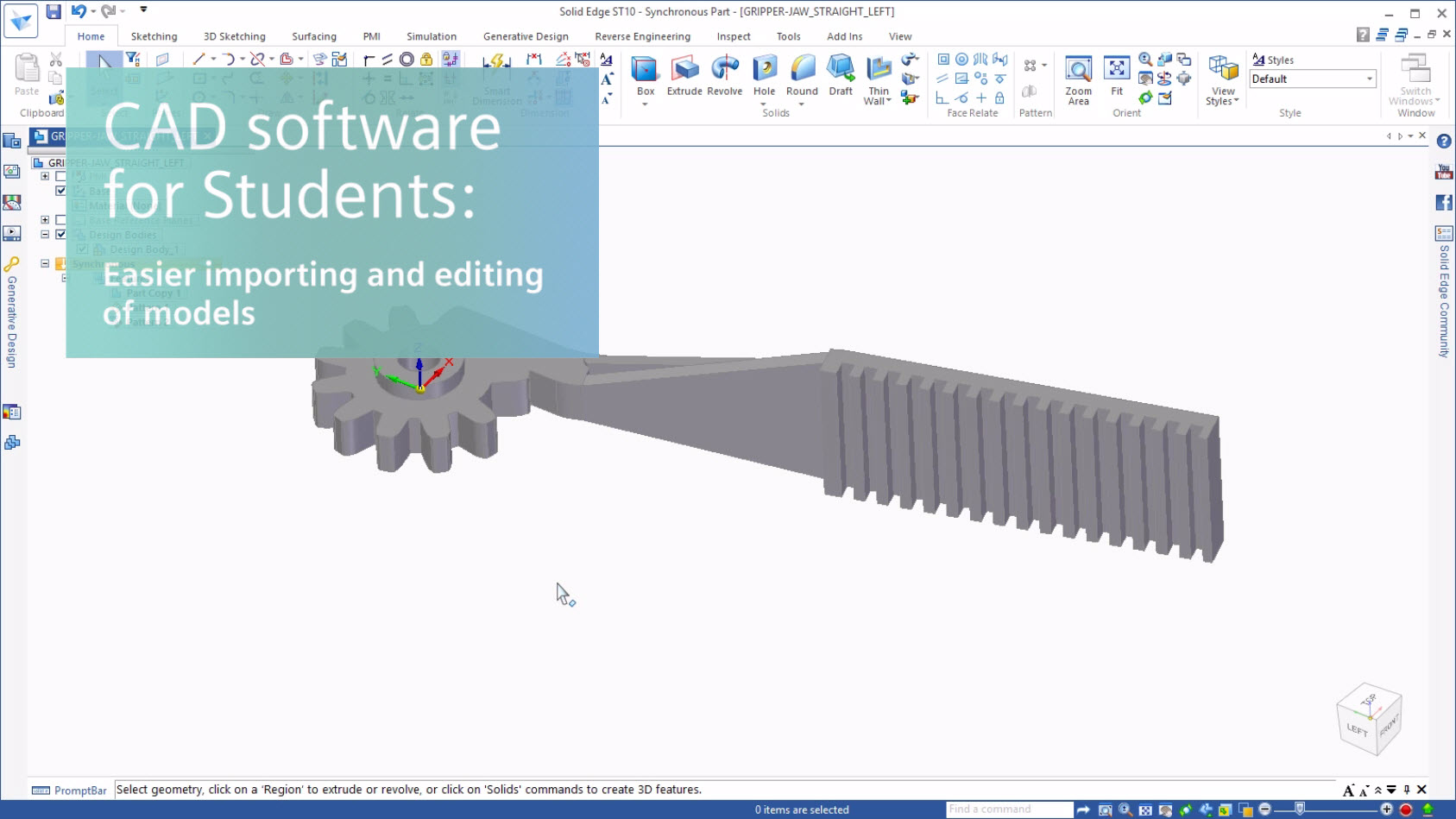Activate the Zoom Area tool
1456x819 pixels.
pos(1077,78)
